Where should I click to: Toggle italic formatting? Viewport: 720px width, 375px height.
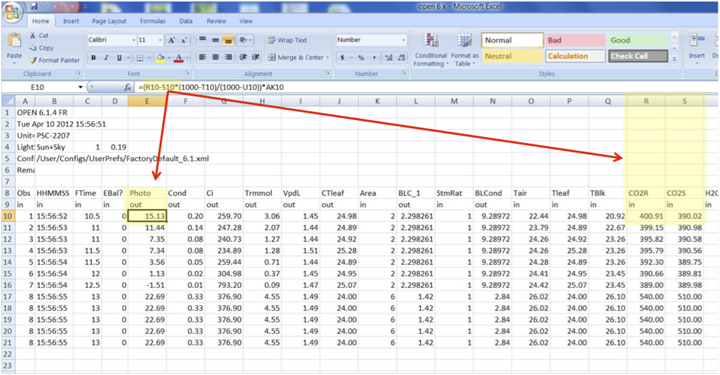pyautogui.click(x=106, y=58)
